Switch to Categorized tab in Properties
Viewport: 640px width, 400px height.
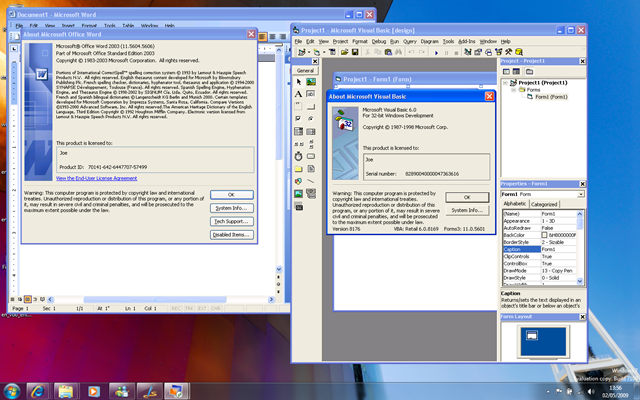[x=544, y=204]
